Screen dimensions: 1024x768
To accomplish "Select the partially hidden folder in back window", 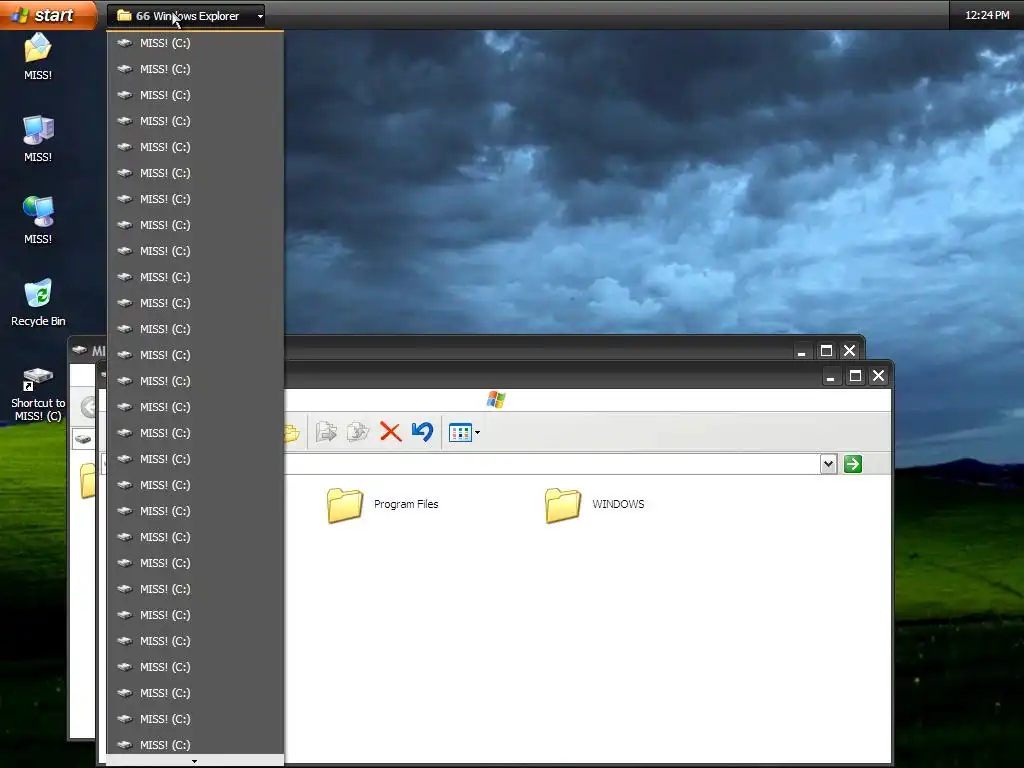I will pyautogui.click(x=87, y=481).
